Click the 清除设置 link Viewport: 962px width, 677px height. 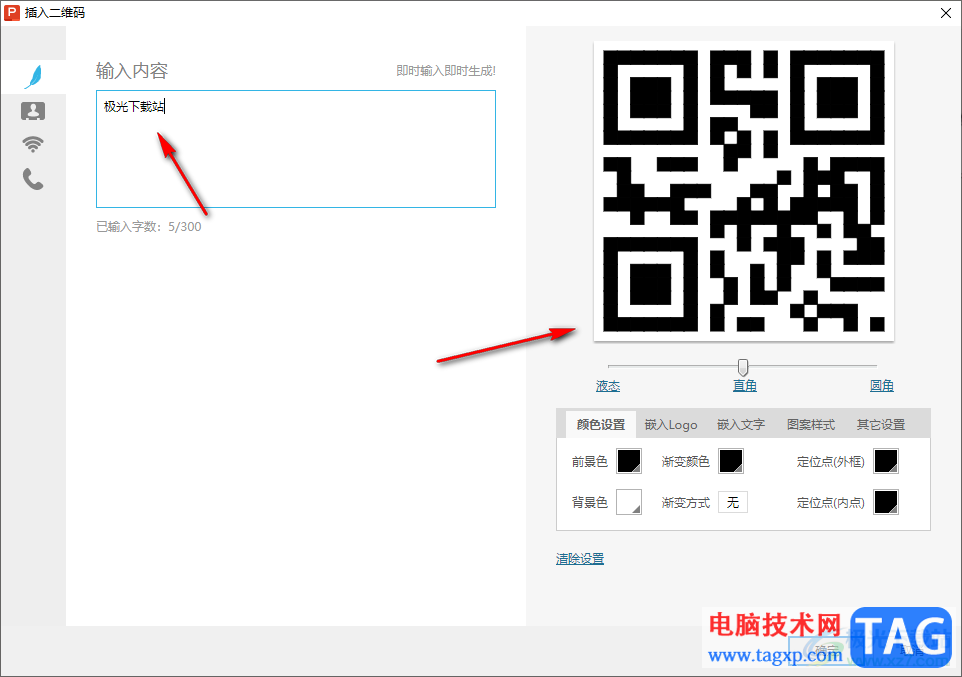pos(580,559)
